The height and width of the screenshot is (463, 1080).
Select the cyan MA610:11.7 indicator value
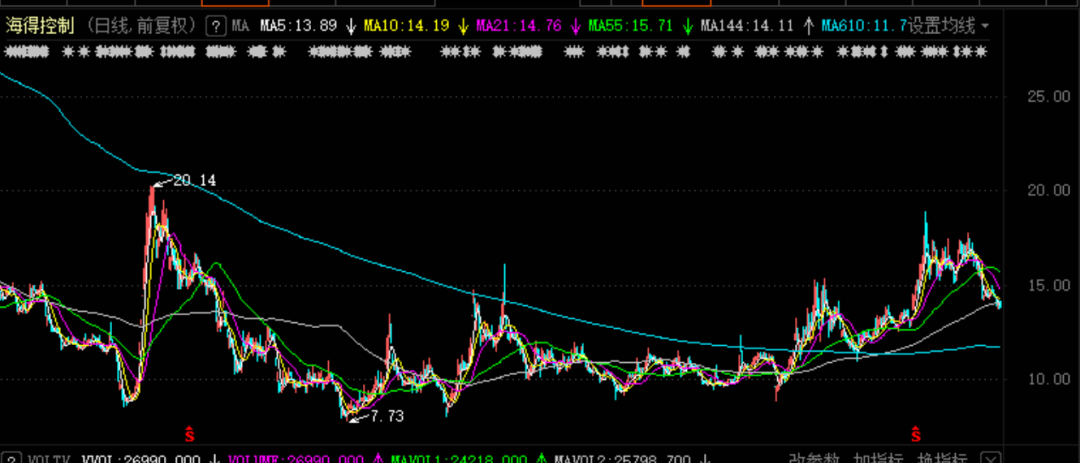[864, 27]
